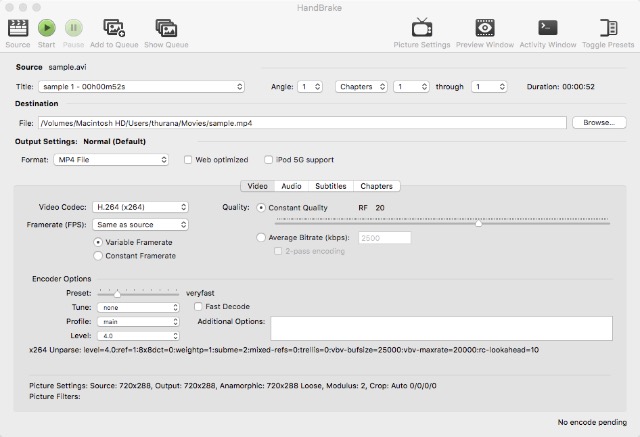Start encoding with the Start button
Screen dimensions: 640x437
coord(46,28)
